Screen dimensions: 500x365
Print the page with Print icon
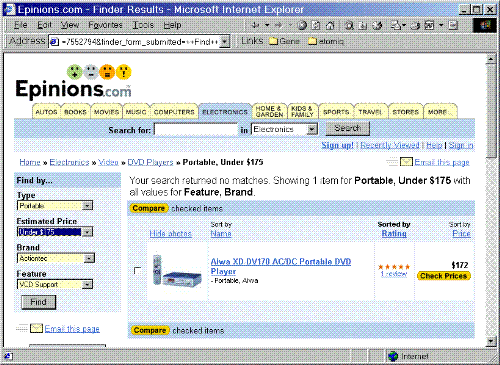click(415, 25)
